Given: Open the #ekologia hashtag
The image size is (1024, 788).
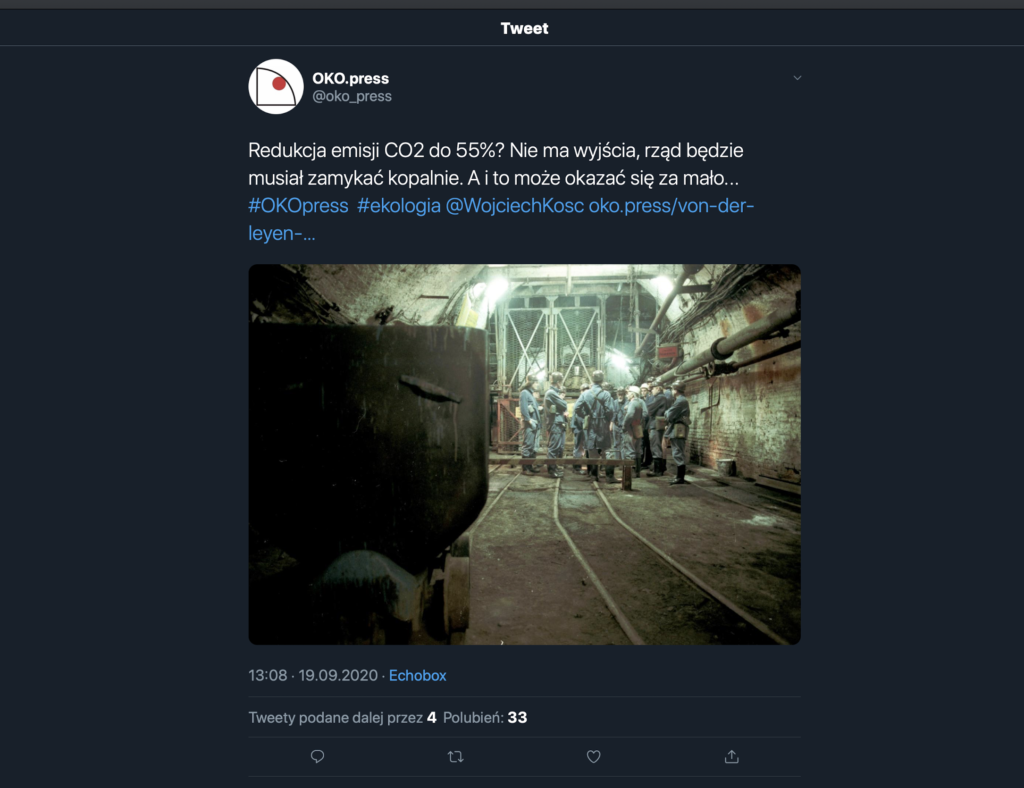Looking at the screenshot, I should 398,205.
